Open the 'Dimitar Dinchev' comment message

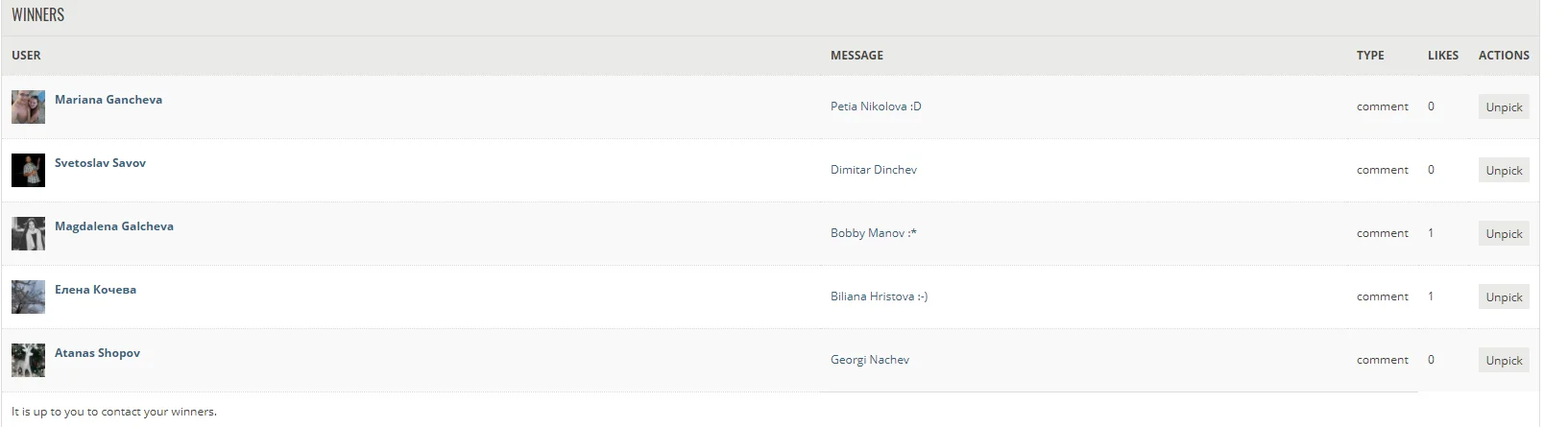874,170
